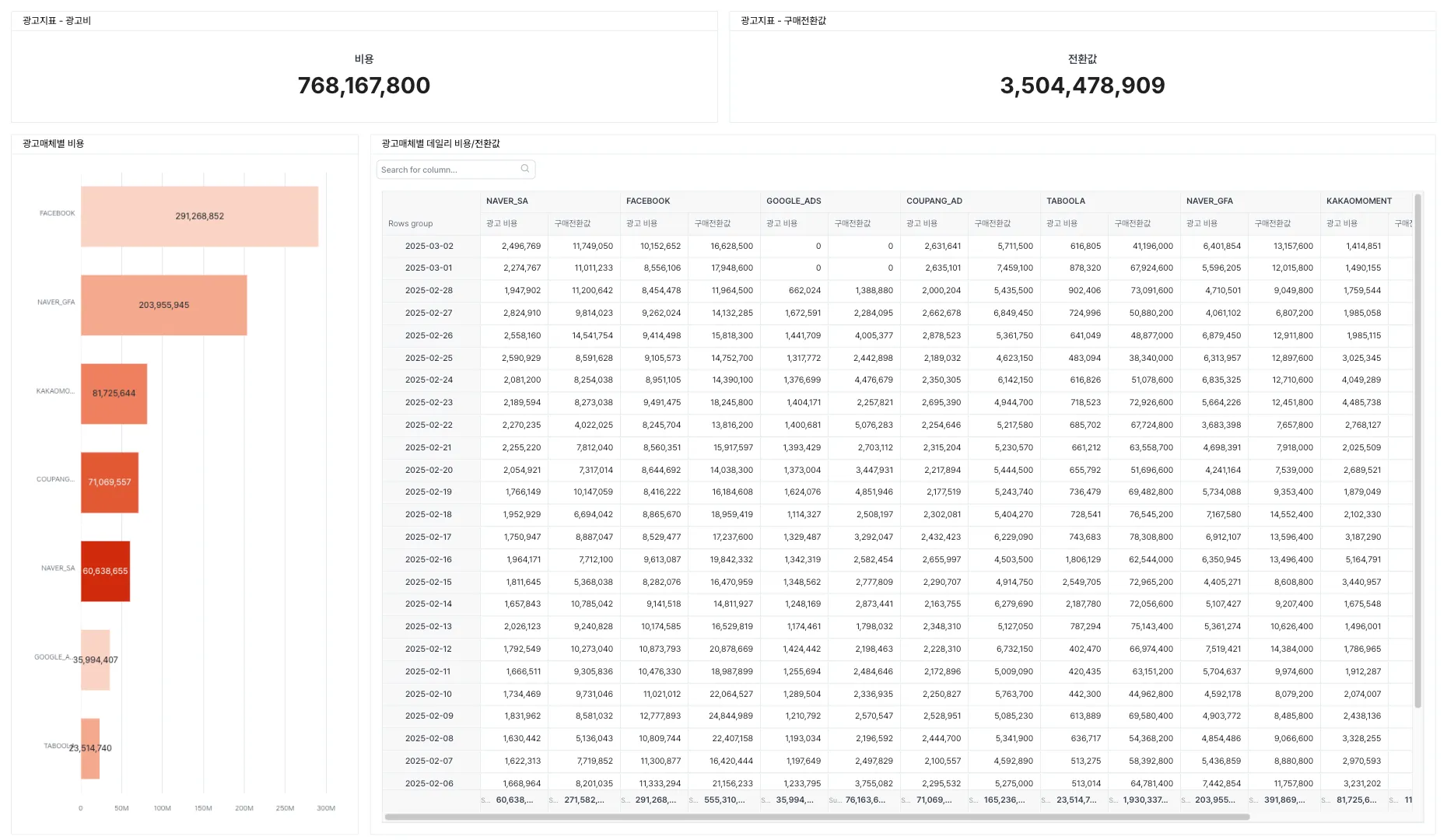Click the table's horizontal scrollbar

tap(817, 817)
